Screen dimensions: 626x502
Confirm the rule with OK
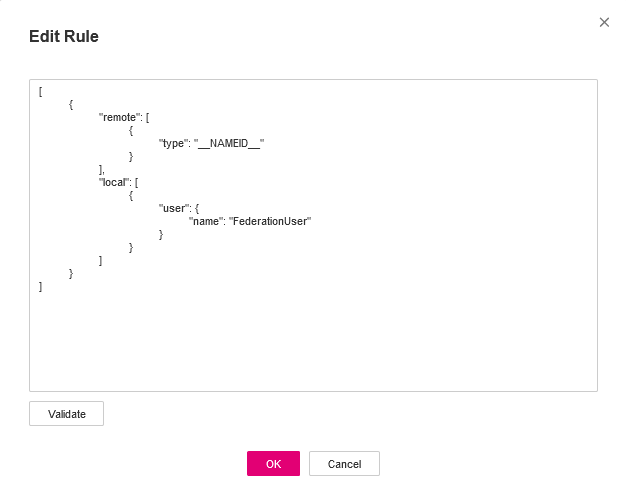pos(273,464)
